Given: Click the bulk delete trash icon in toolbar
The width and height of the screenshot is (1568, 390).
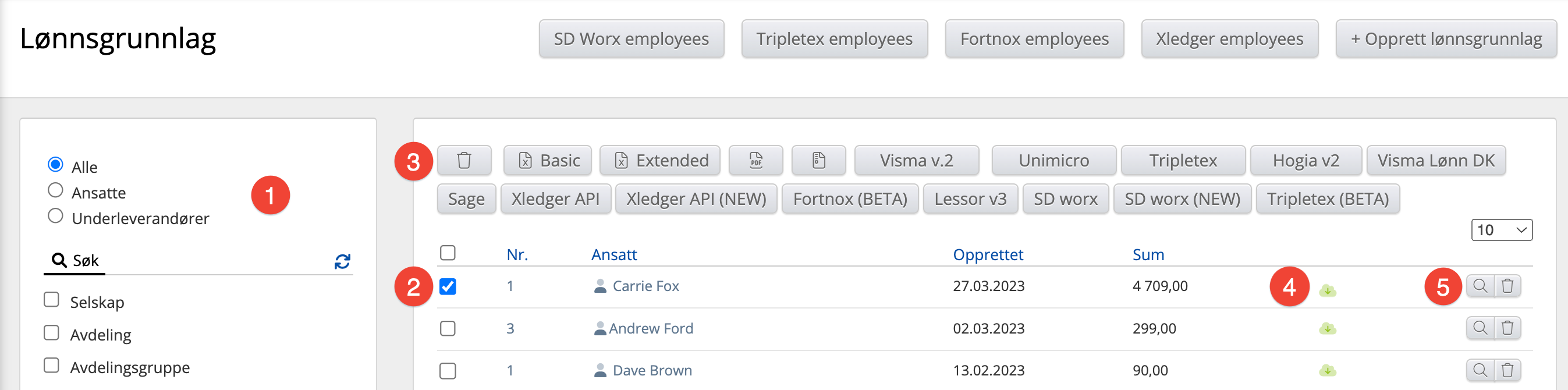Looking at the screenshot, I should pos(464,161).
